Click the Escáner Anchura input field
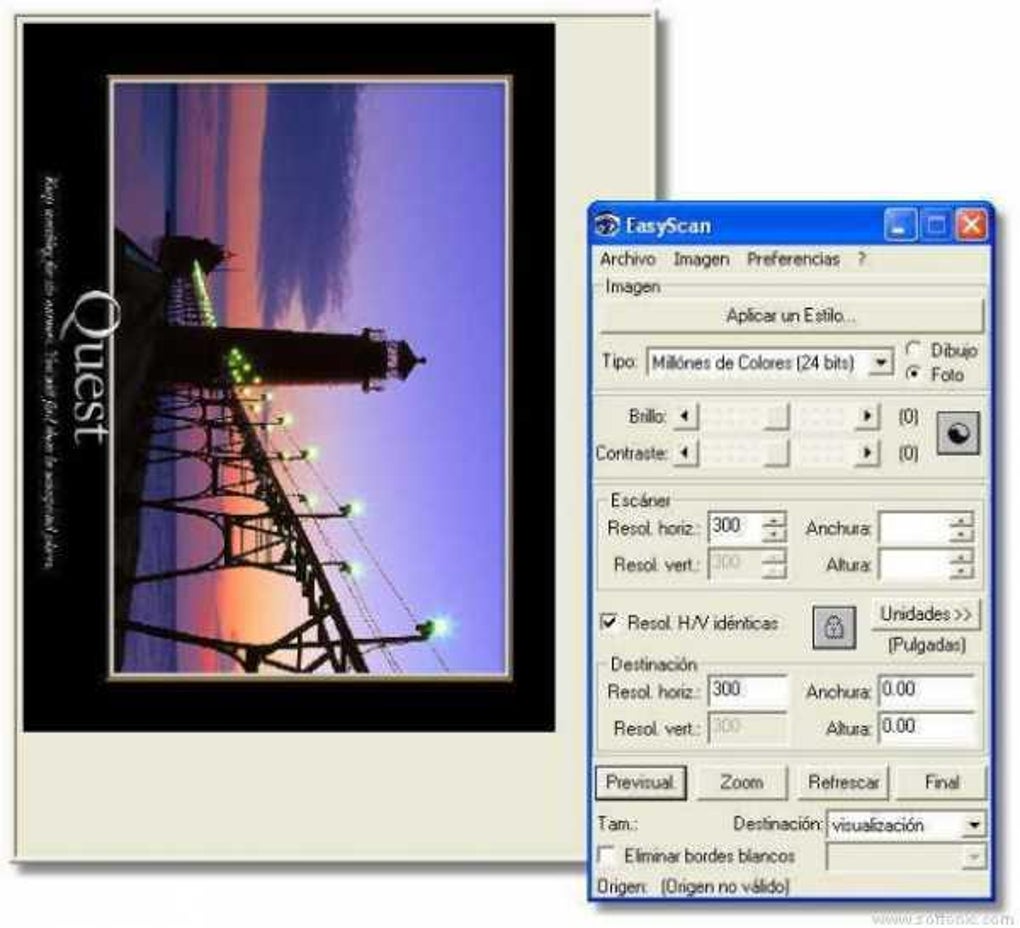Image resolution: width=1020 pixels, height=928 pixels. [914, 527]
